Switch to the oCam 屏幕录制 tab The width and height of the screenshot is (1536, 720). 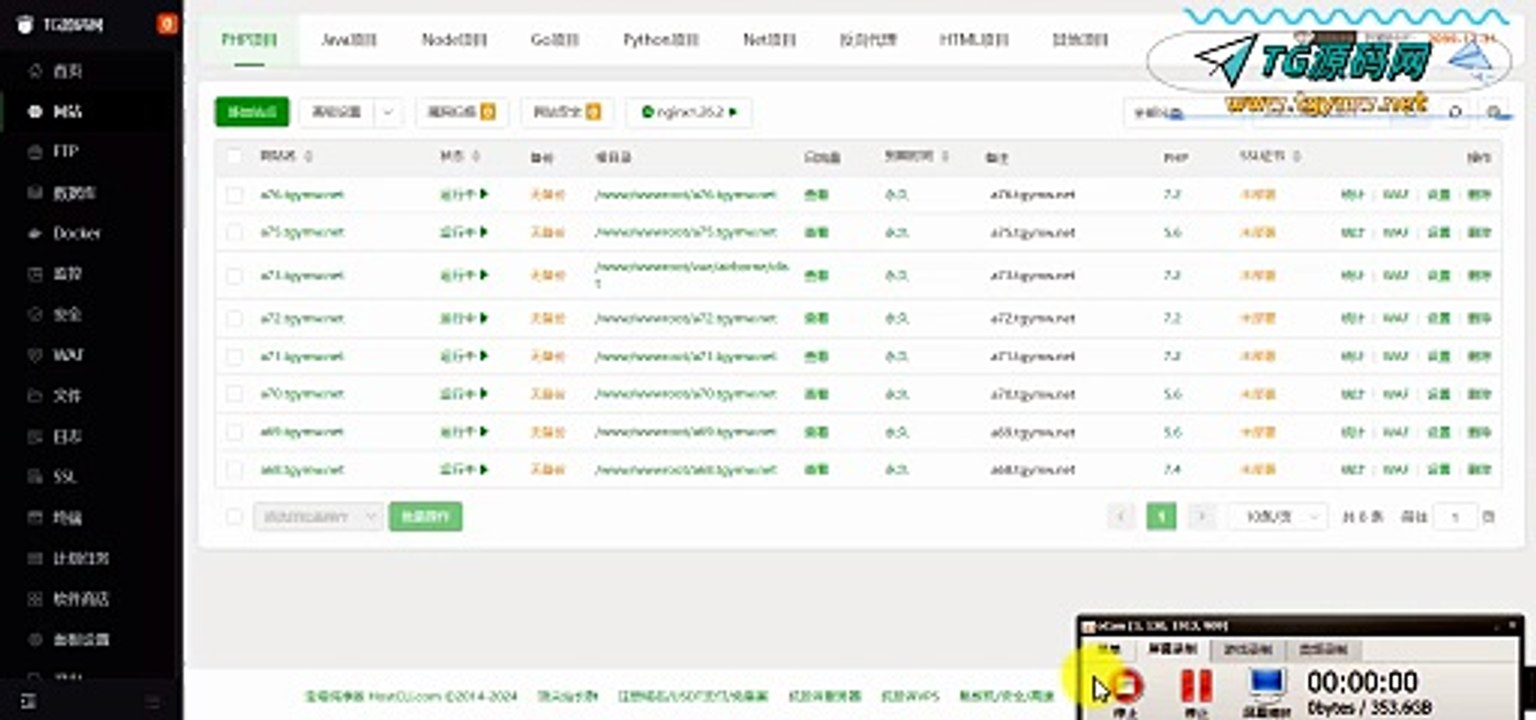point(1173,650)
